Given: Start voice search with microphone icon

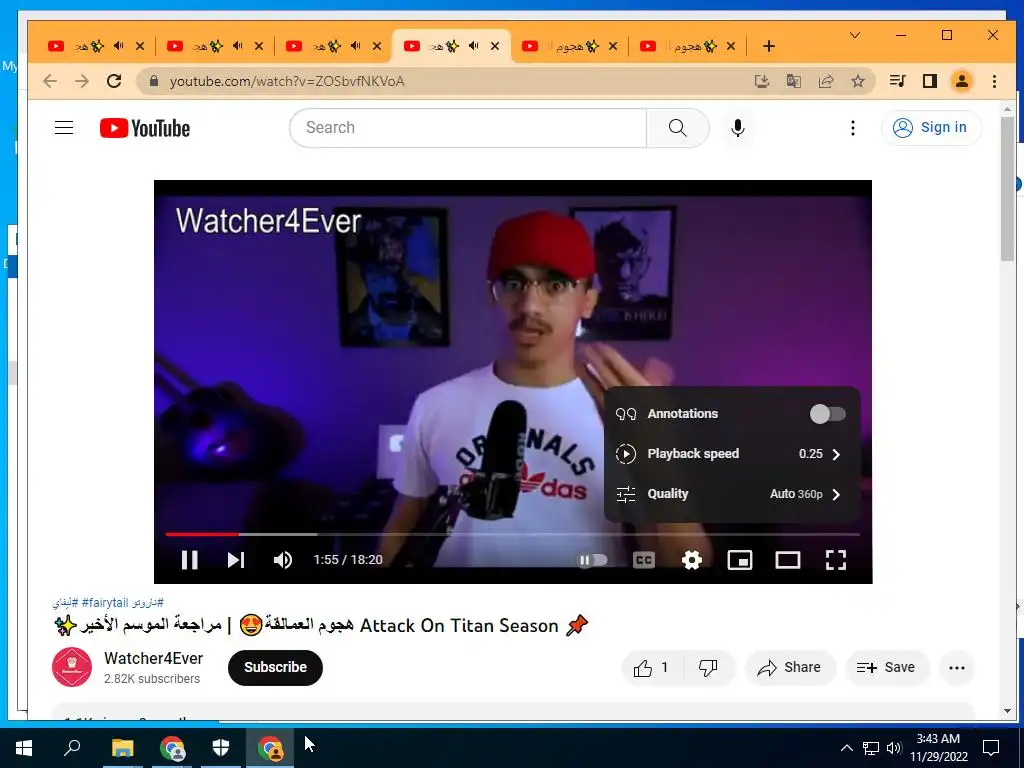Looking at the screenshot, I should pos(737,128).
